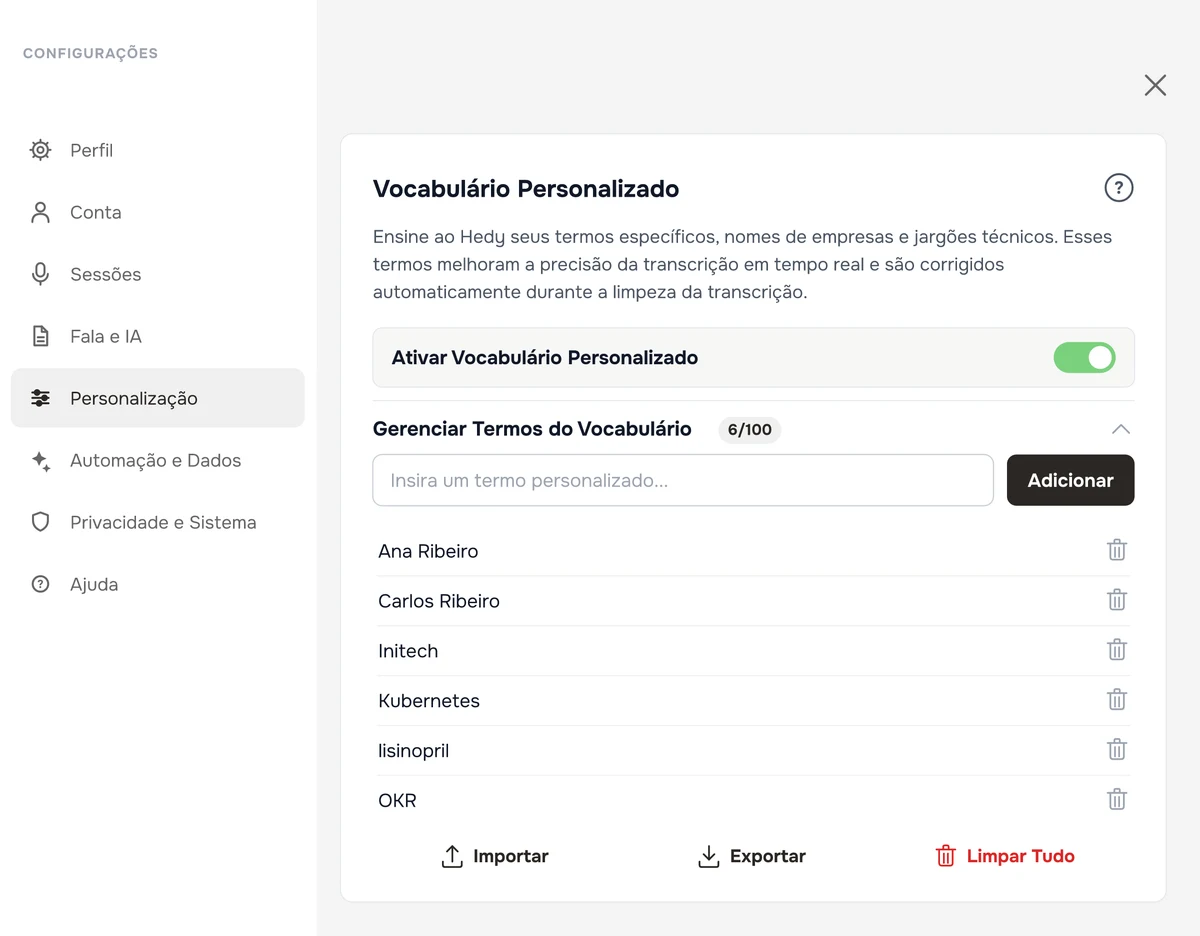This screenshot has height=936, width=1200.
Task: Click the Sessões microphone icon
Action: tap(40, 274)
